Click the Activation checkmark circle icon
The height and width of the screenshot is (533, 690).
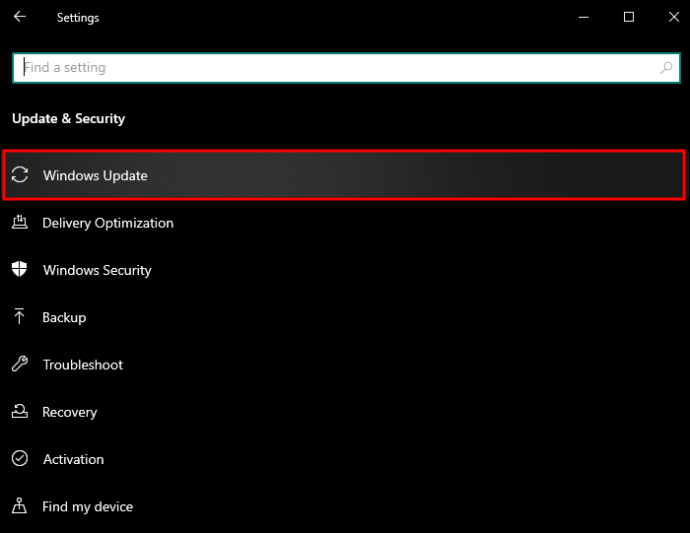[20, 459]
